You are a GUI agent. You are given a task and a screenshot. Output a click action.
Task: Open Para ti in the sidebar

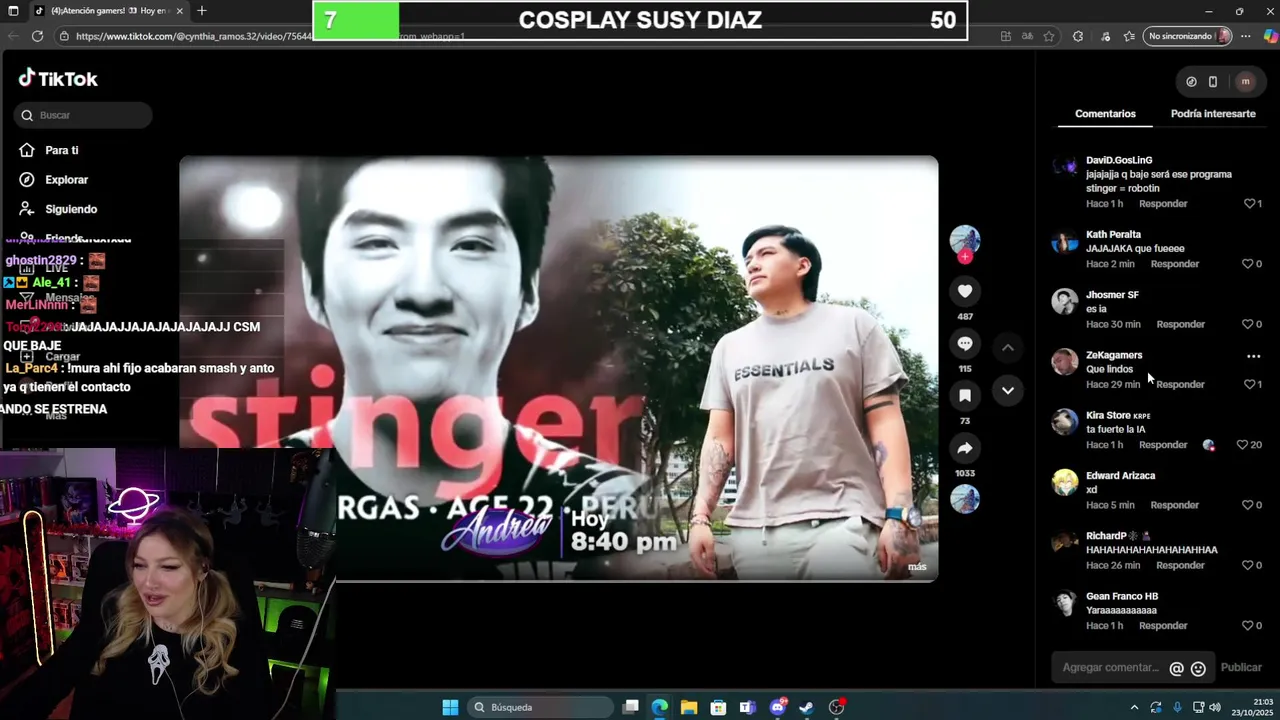(62, 150)
